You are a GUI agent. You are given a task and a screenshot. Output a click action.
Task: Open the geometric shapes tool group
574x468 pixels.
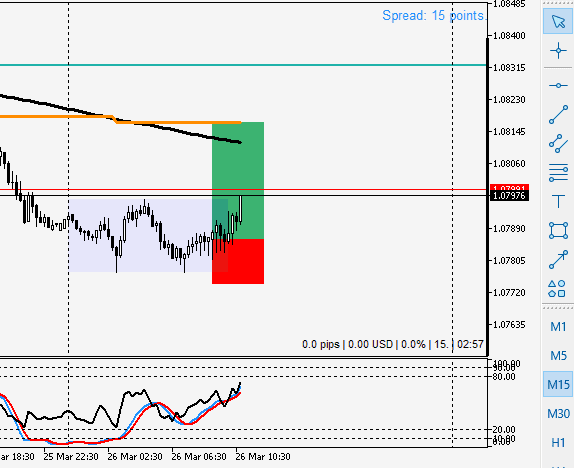coord(557,289)
